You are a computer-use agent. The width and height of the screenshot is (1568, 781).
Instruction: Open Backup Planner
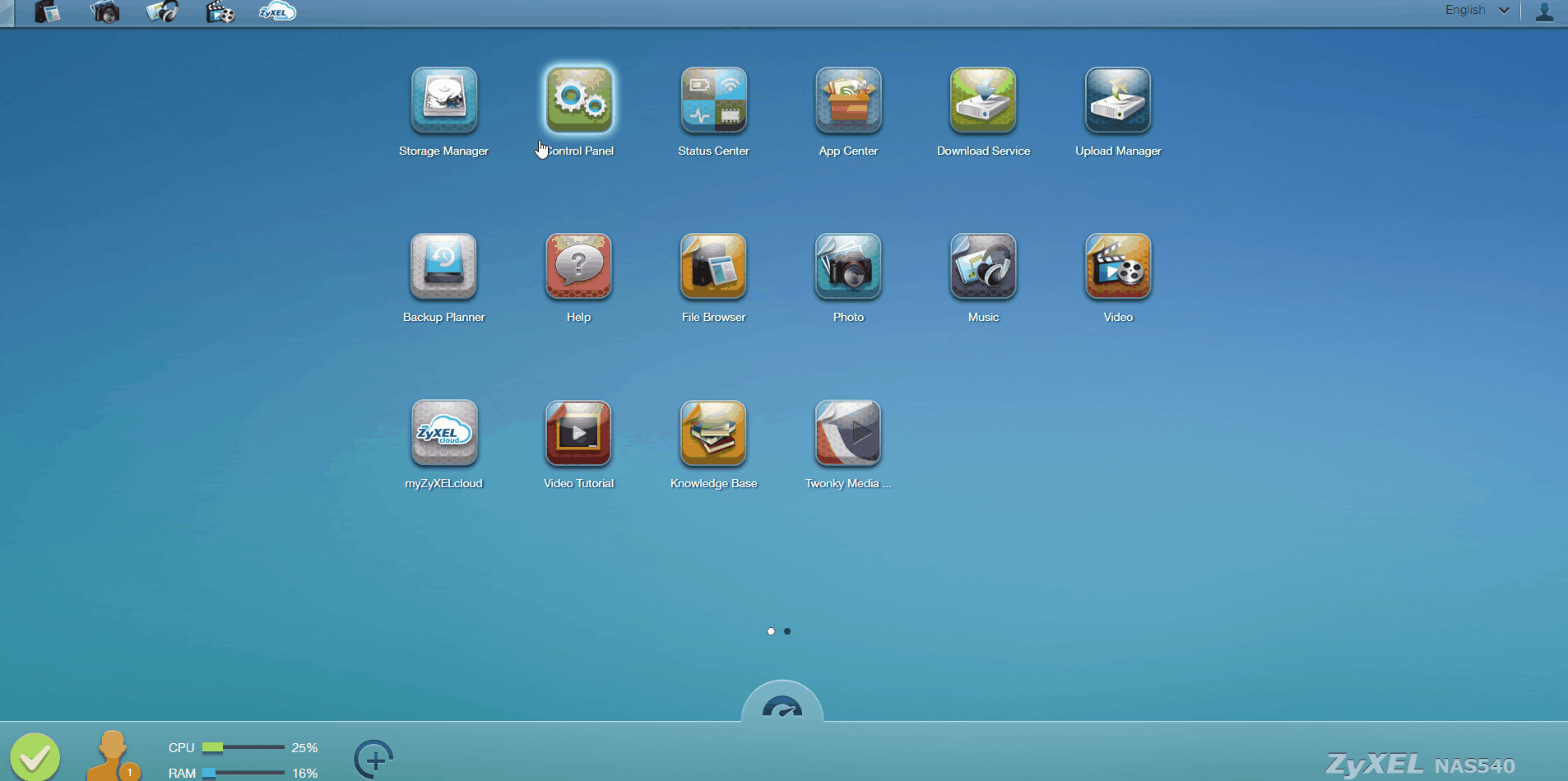pyautogui.click(x=444, y=266)
